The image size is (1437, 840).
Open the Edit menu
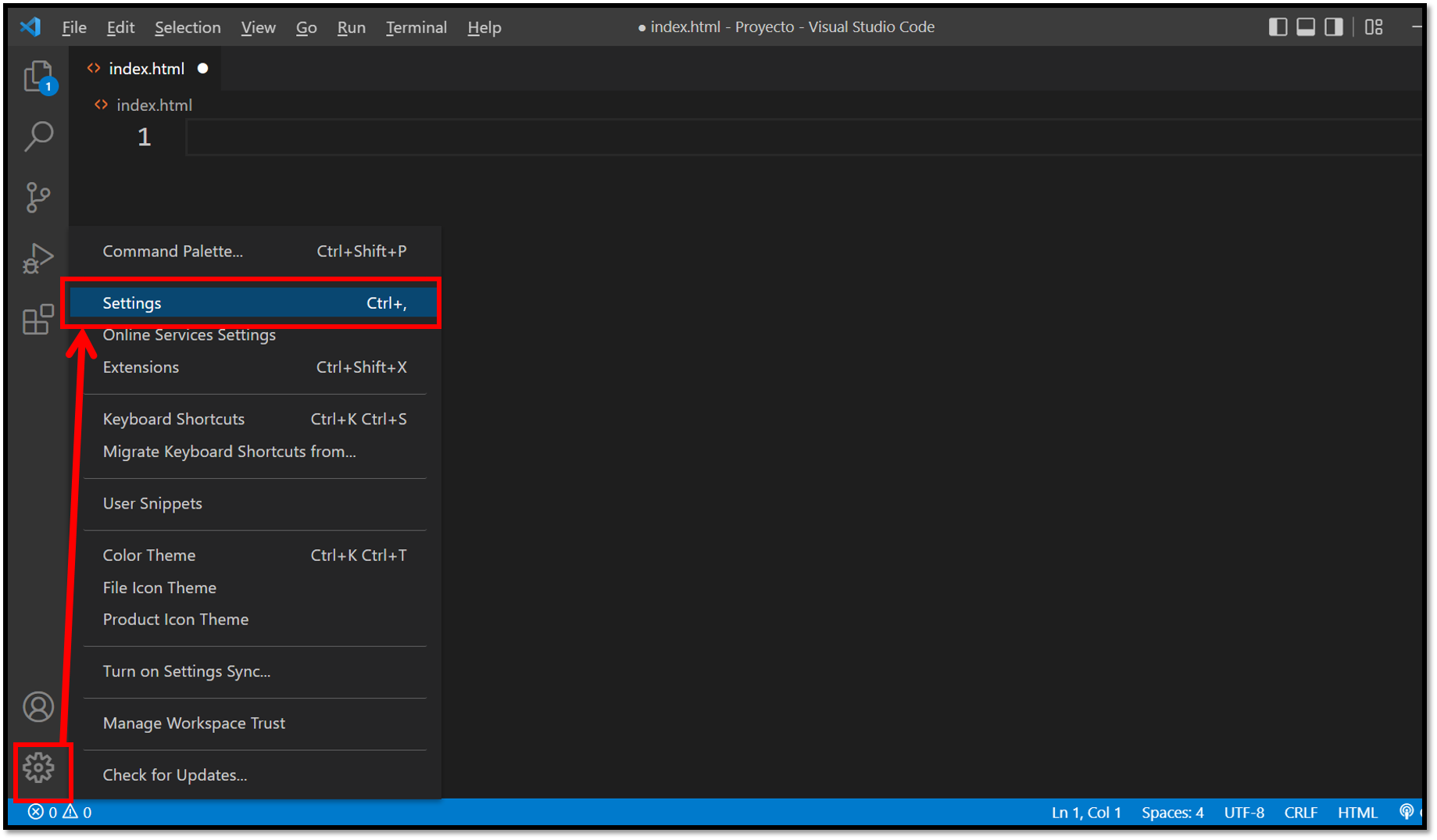coord(120,27)
